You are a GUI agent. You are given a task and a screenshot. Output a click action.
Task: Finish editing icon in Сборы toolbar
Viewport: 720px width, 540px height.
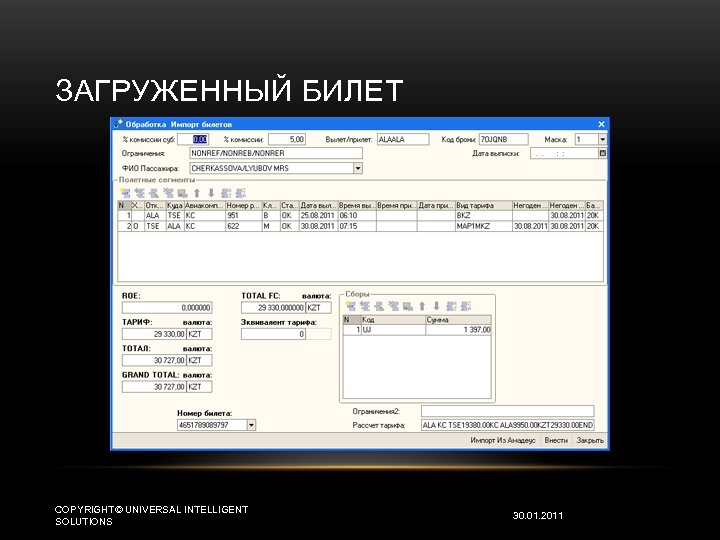(408, 306)
